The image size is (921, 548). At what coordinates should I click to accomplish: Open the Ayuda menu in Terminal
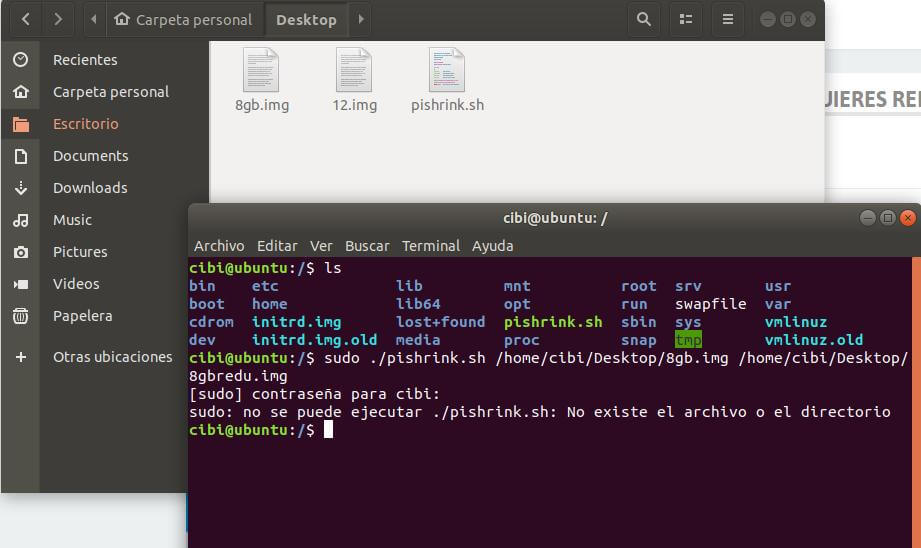(492, 246)
